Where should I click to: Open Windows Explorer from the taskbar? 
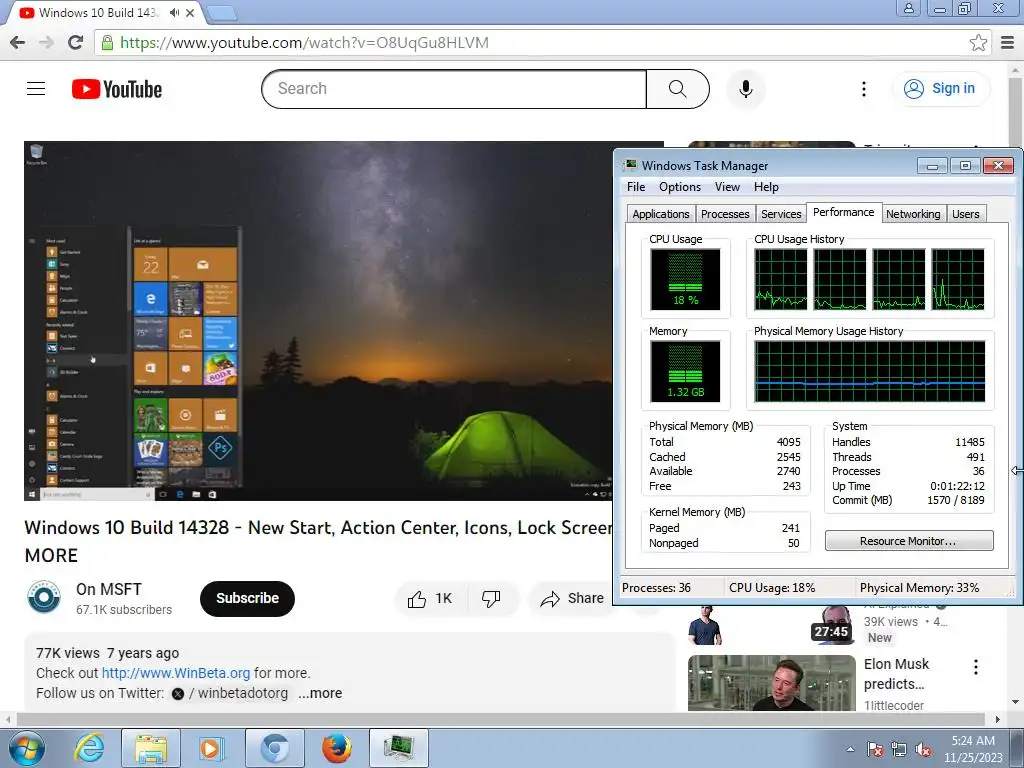(x=151, y=748)
